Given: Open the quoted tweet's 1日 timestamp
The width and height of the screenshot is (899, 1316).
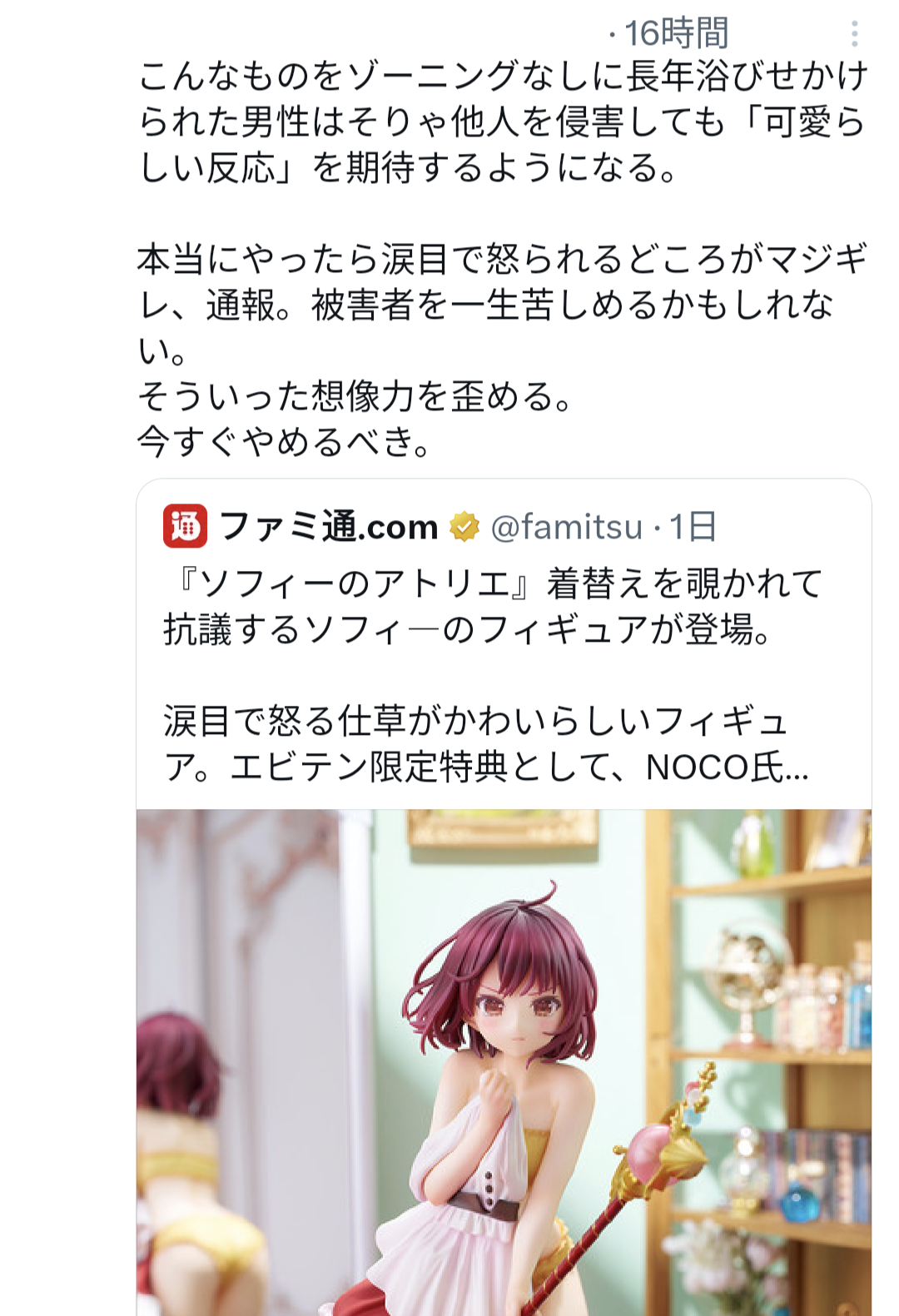Looking at the screenshot, I should pyautogui.click(x=693, y=527).
